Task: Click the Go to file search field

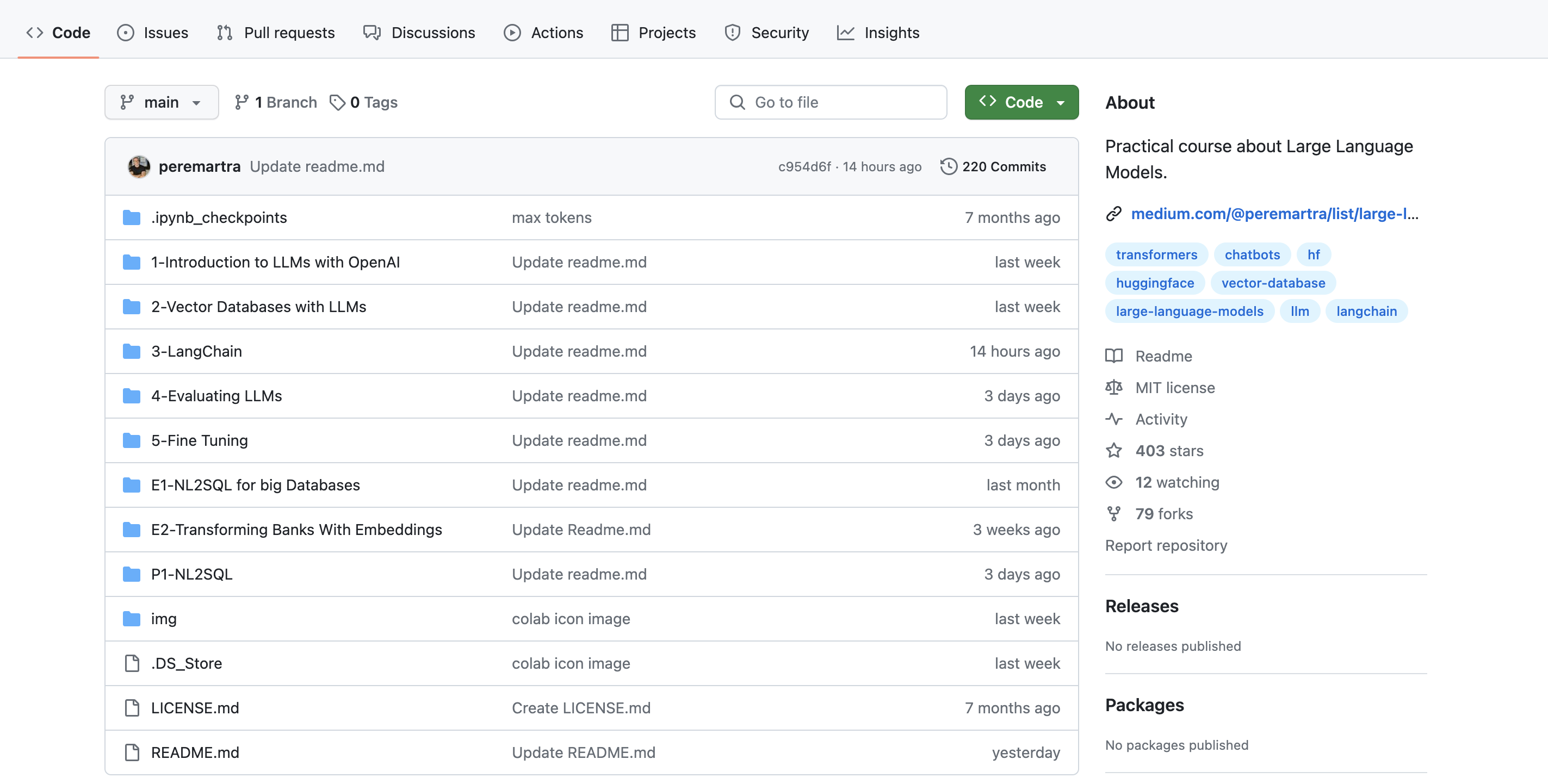Action: point(831,103)
